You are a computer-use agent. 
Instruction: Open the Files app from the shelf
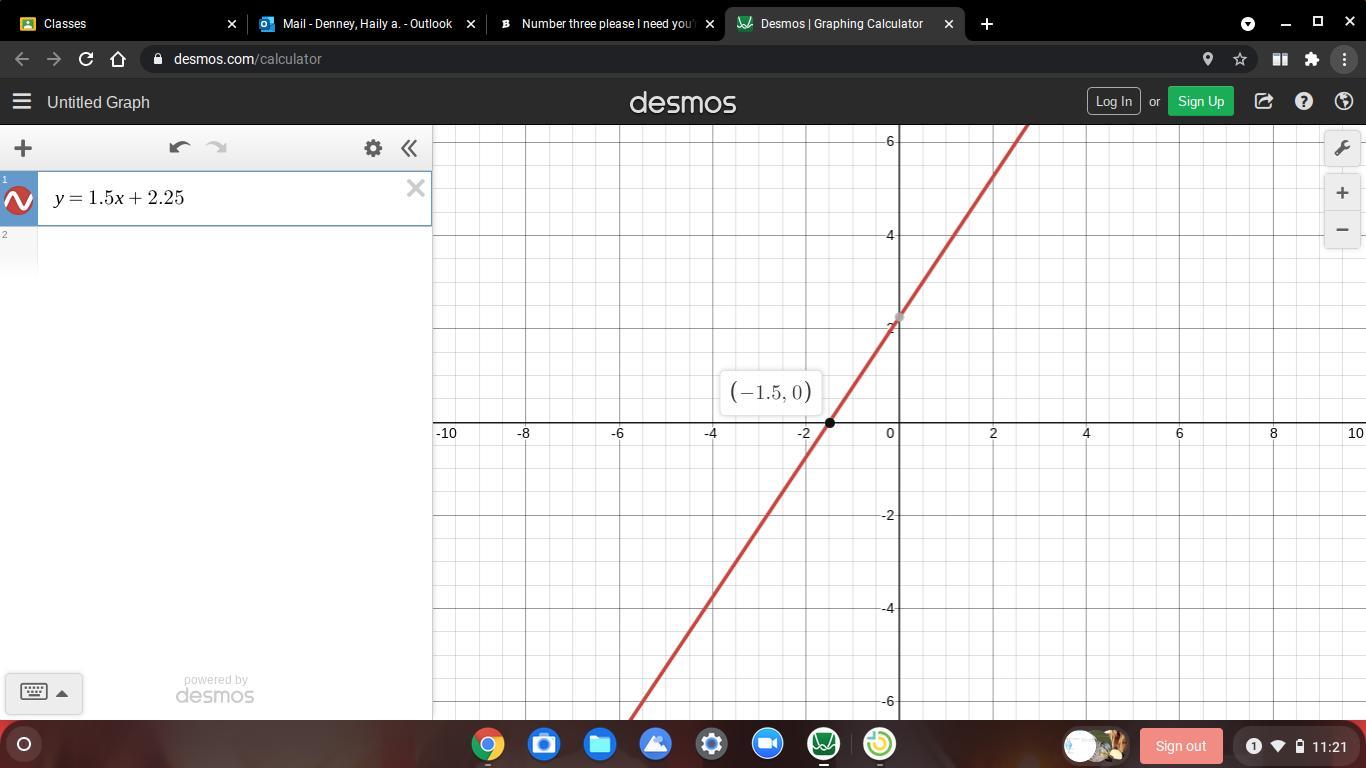(x=600, y=744)
